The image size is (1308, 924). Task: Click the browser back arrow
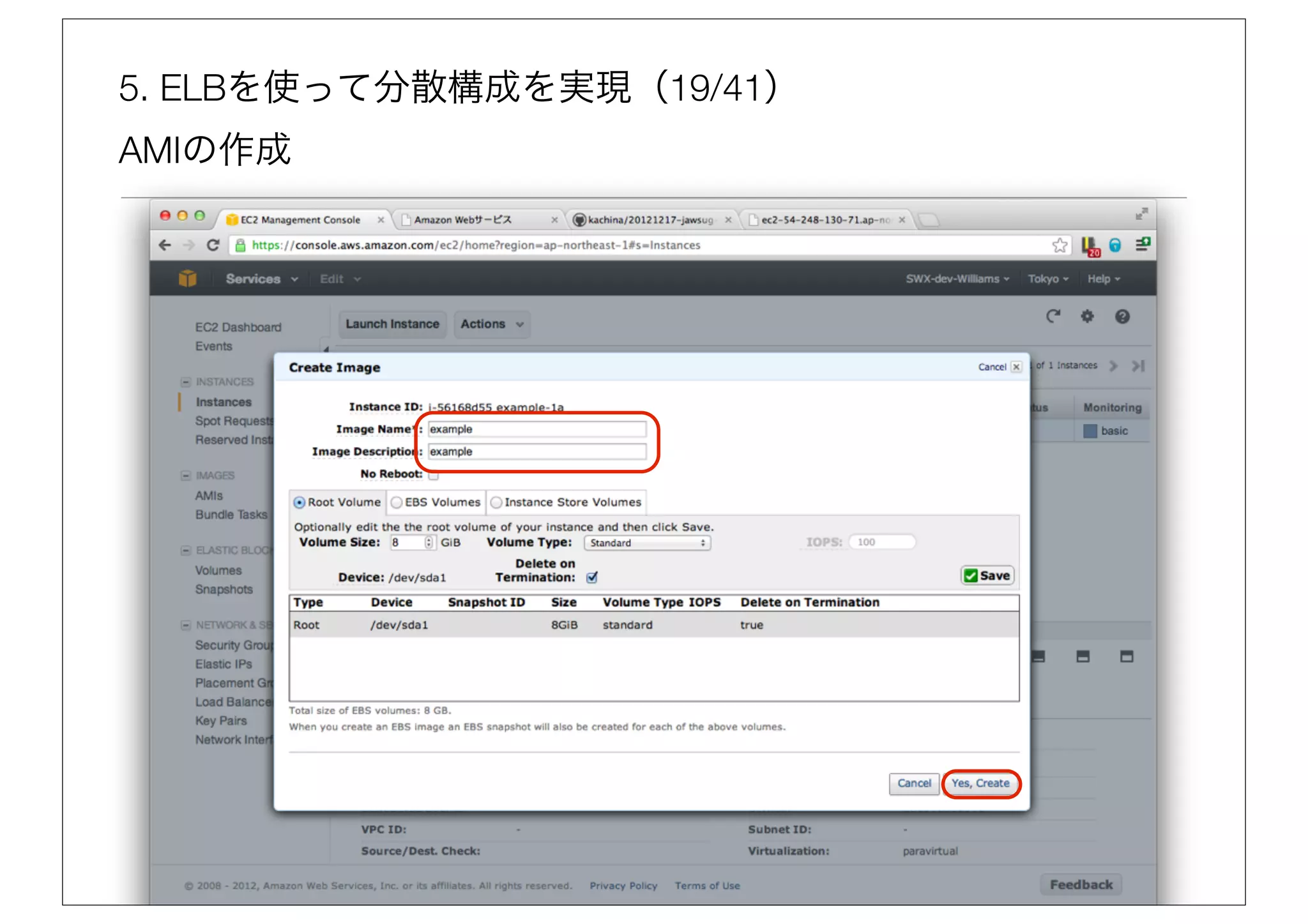pyautogui.click(x=165, y=245)
